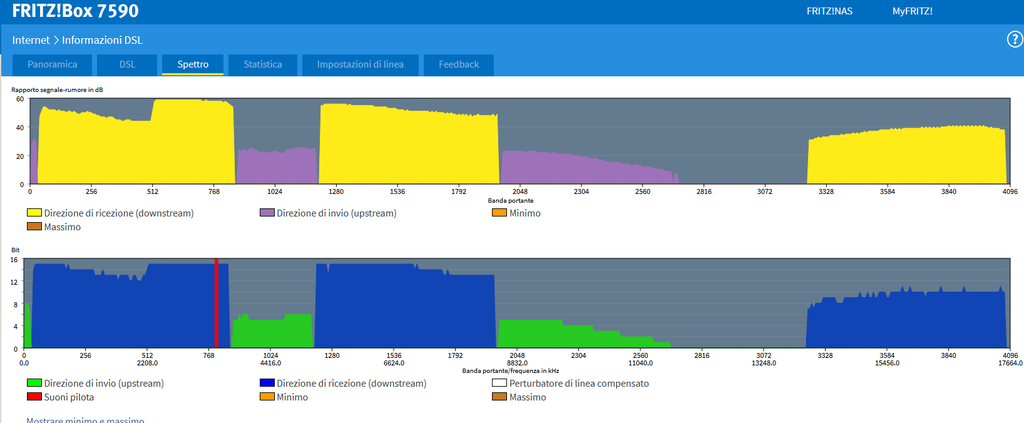Click the FRITZ!Box 7590 logo title
Screen dimensions: 1024x423
(x=75, y=12)
